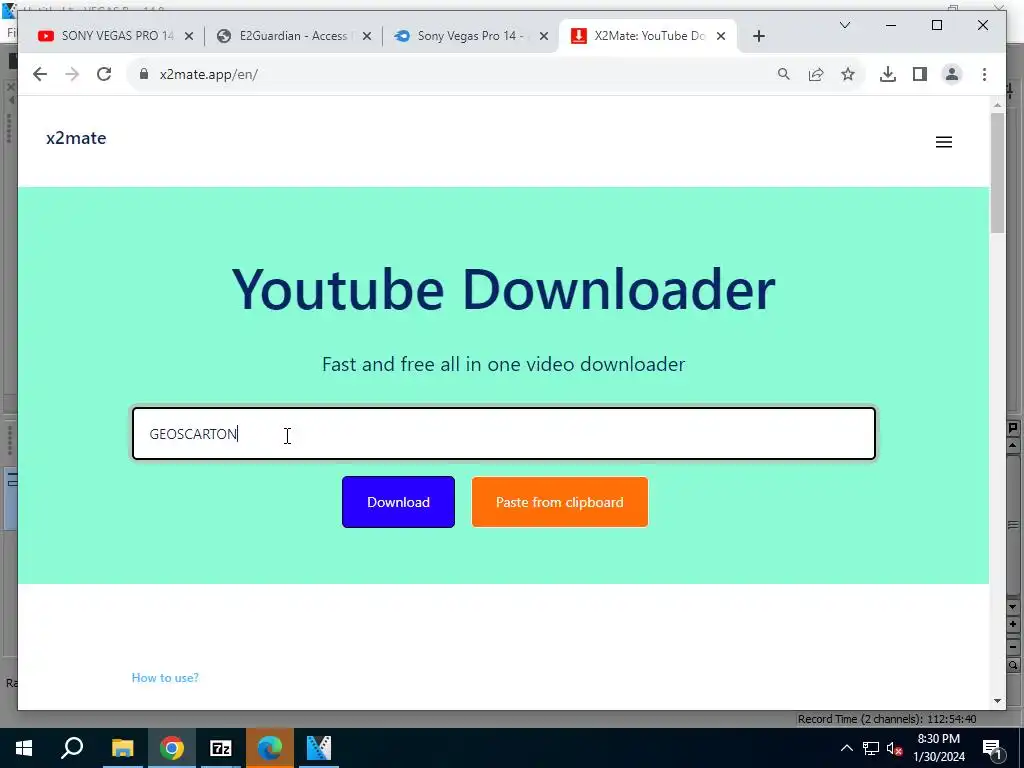Open File Explorer from taskbar
This screenshot has width=1024, height=768.
[x=122, y=748]
